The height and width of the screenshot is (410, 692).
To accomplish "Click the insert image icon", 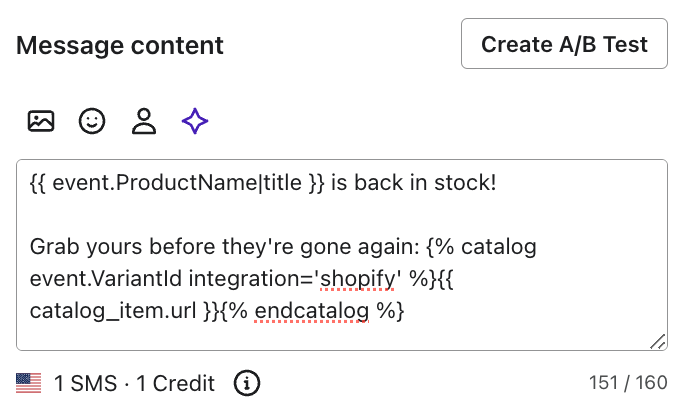I will (x=41, y=122).
